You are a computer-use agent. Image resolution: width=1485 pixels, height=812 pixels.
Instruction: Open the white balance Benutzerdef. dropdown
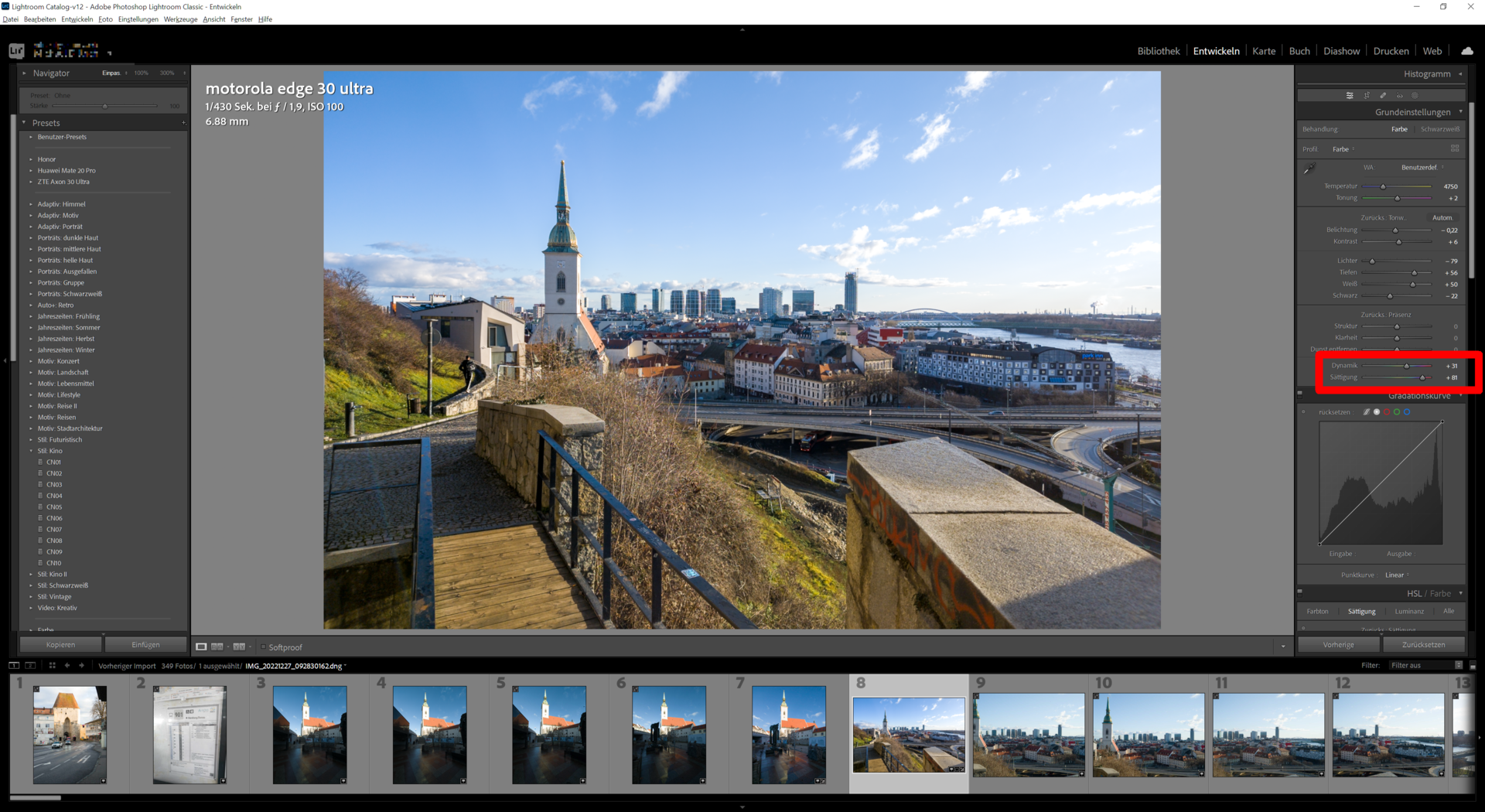[x=1422, y=167]
